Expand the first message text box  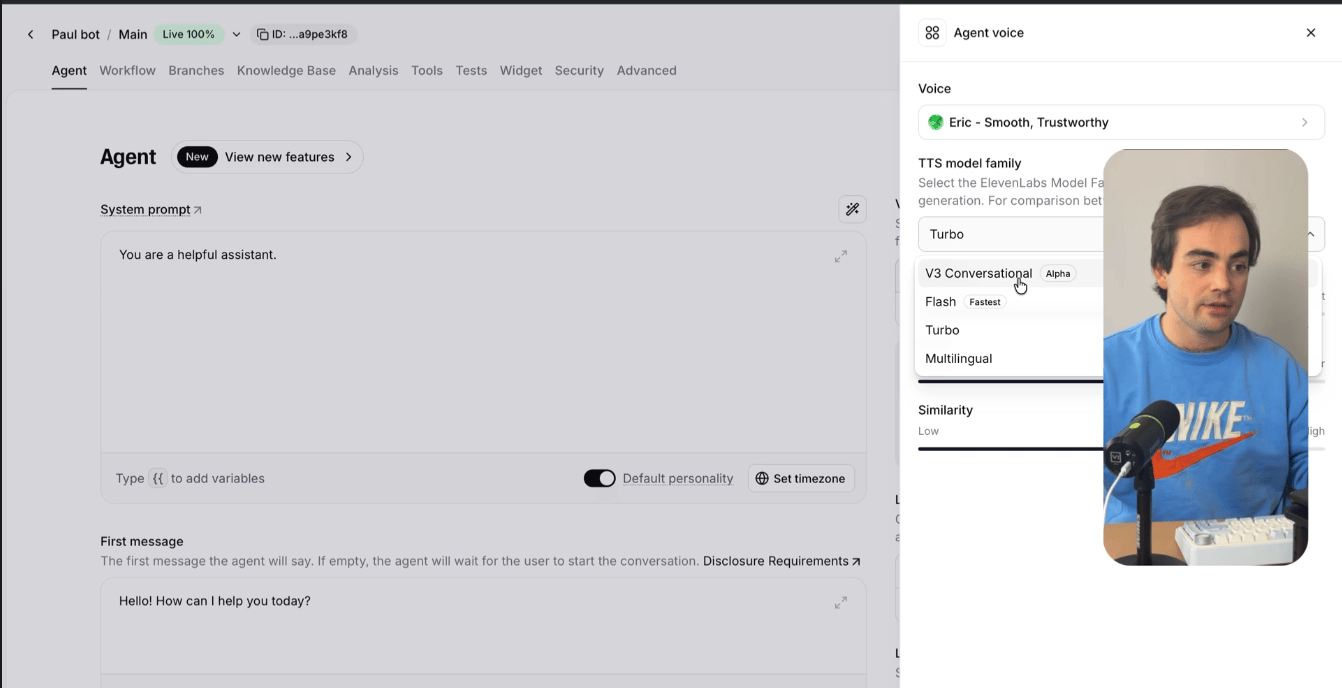coord(841,602)
